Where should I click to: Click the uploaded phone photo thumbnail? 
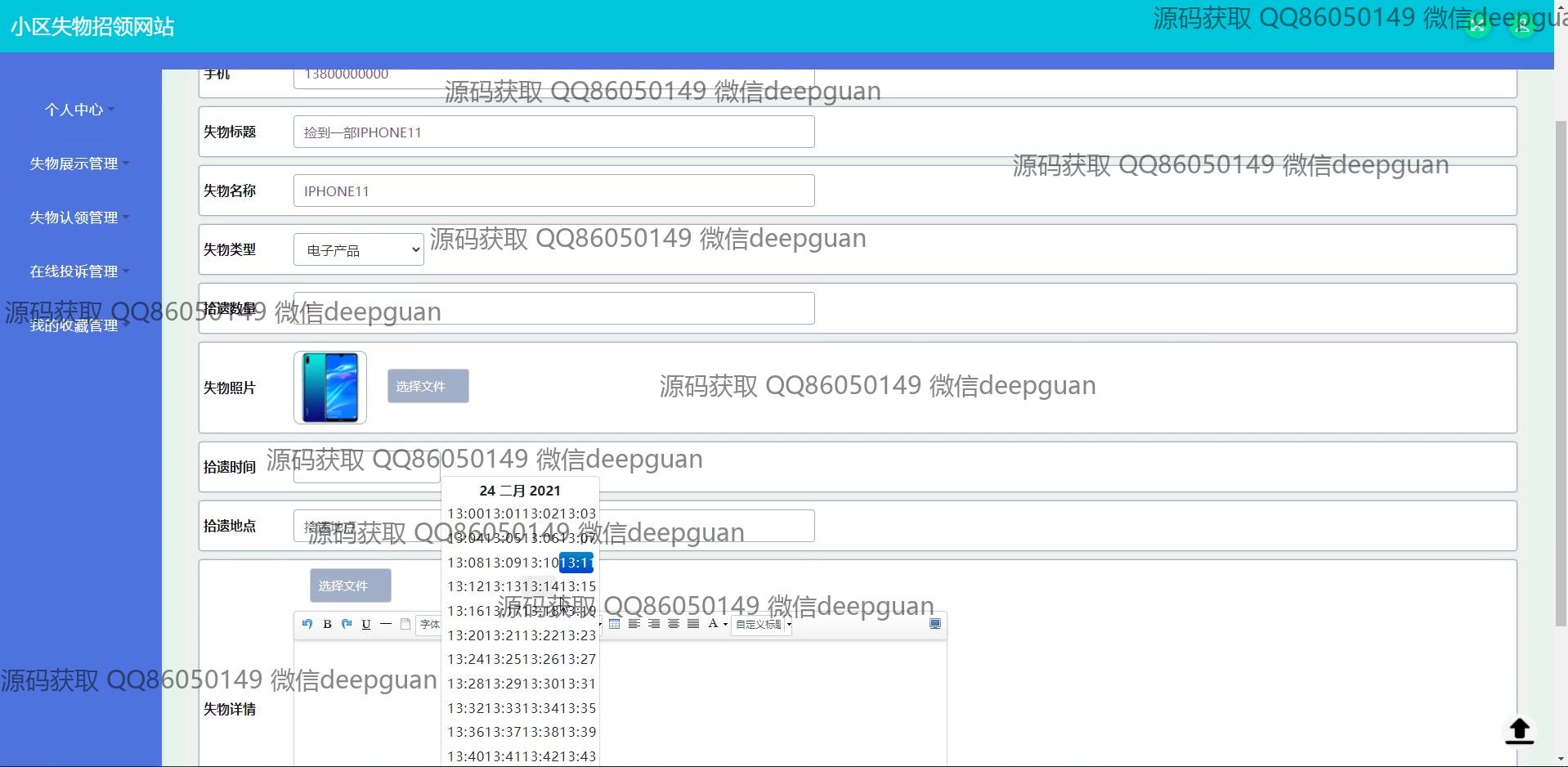coord(330,388)
